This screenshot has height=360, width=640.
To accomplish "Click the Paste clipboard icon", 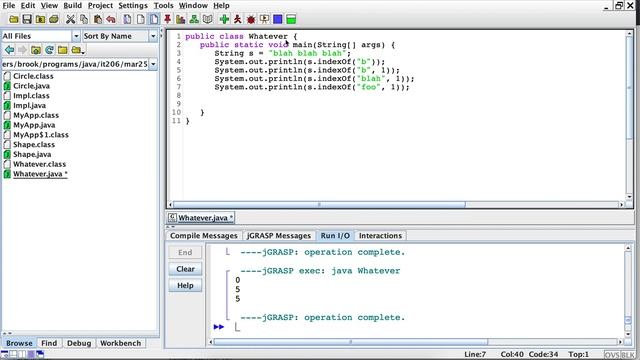I will point(98,19).
